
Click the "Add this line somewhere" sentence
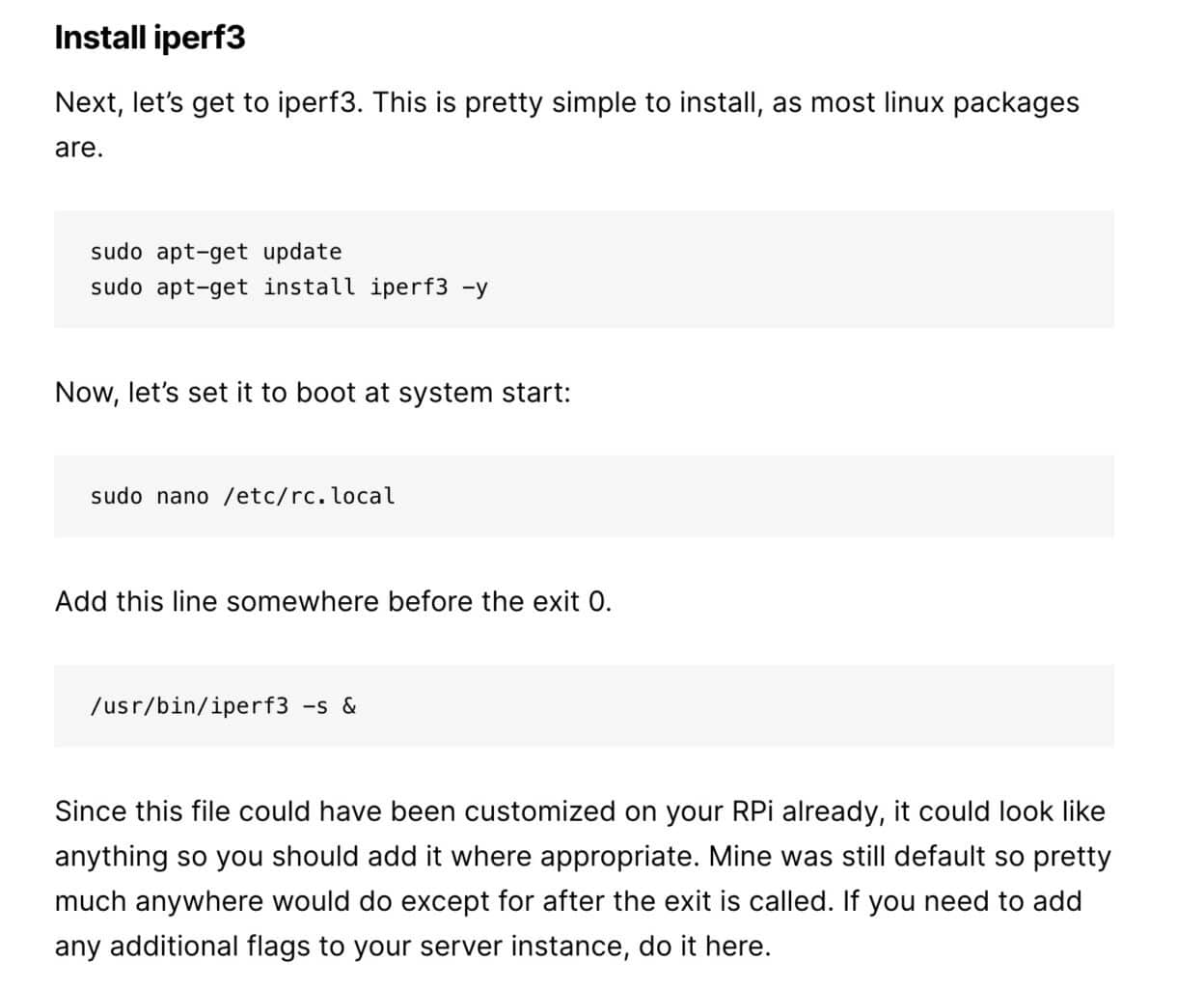[333, 602]
